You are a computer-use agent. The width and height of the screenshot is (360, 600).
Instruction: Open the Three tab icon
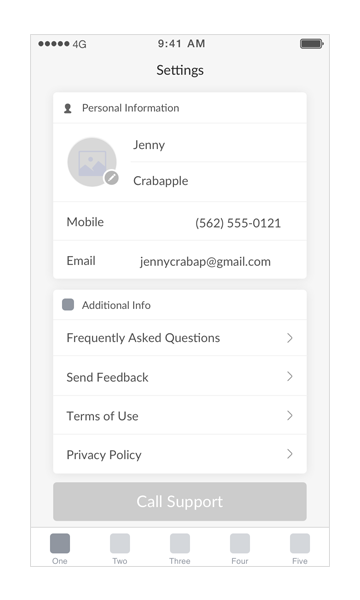coord(180,543)
